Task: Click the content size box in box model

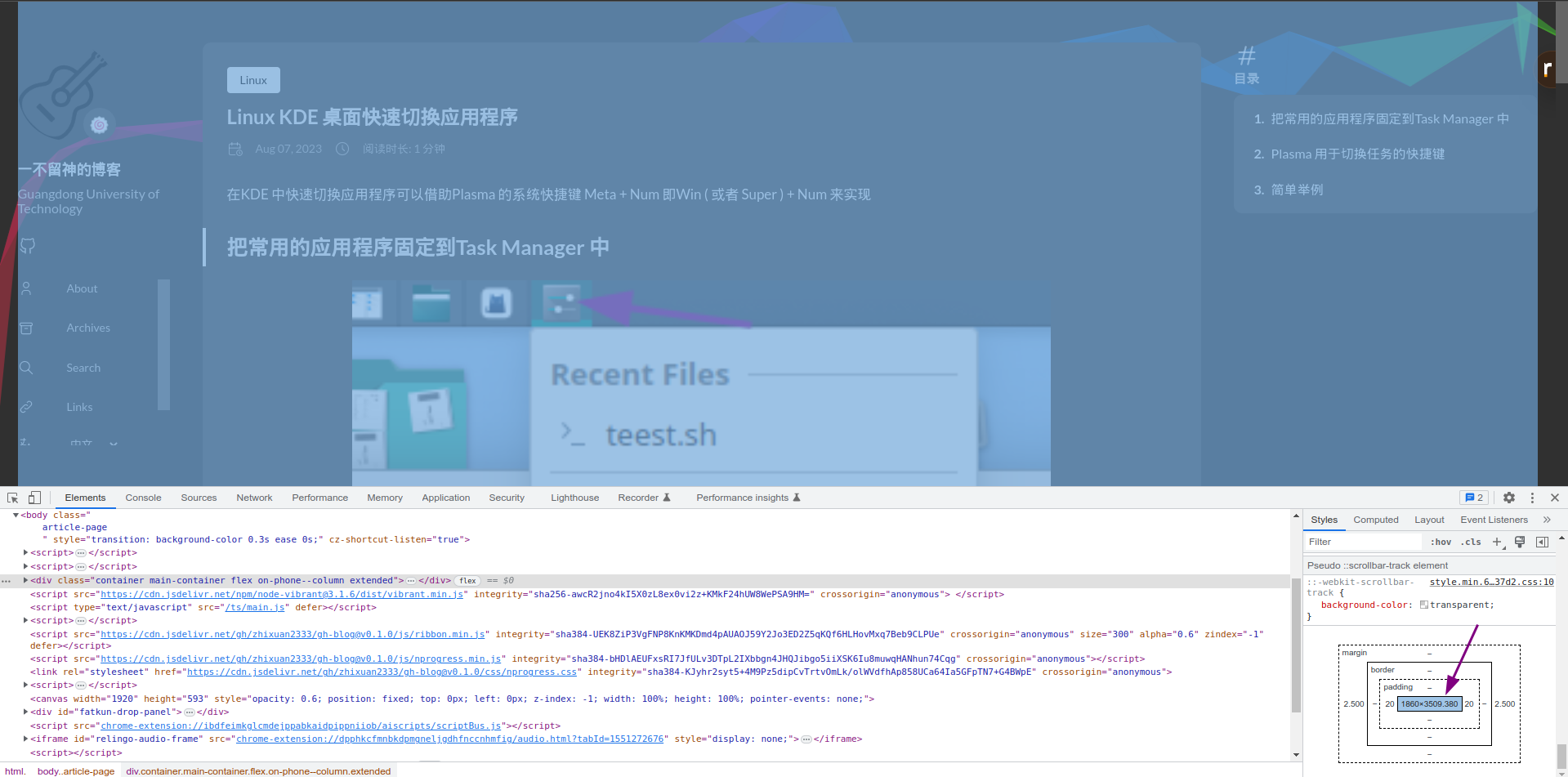Action: pyautogui.click(x=1429, y=703)
